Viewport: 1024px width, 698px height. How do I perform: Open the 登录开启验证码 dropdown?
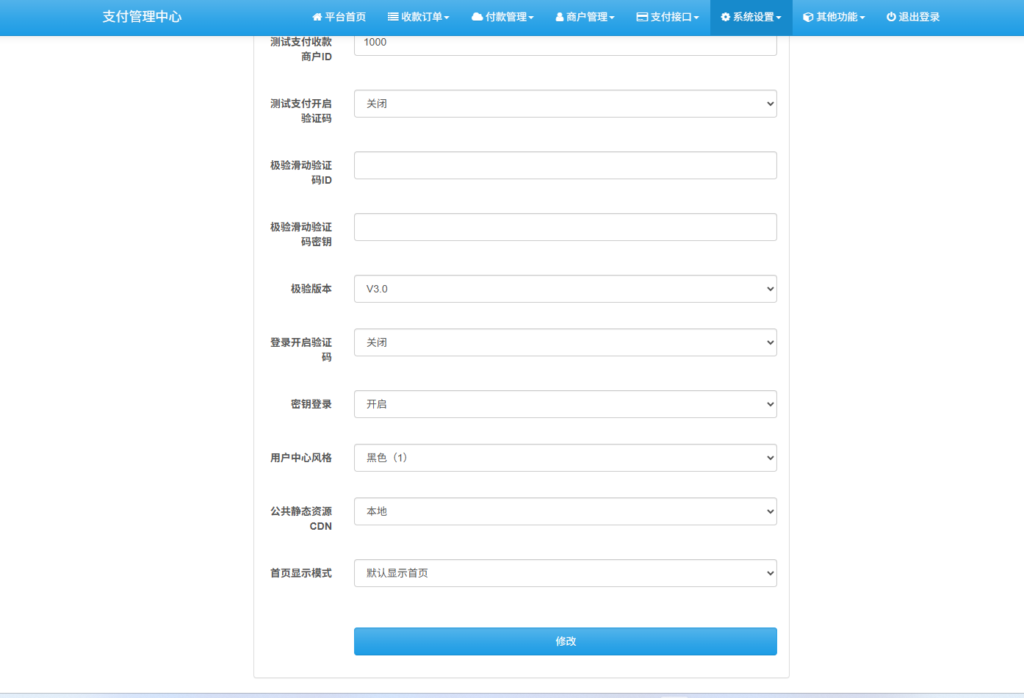point(565,343)
